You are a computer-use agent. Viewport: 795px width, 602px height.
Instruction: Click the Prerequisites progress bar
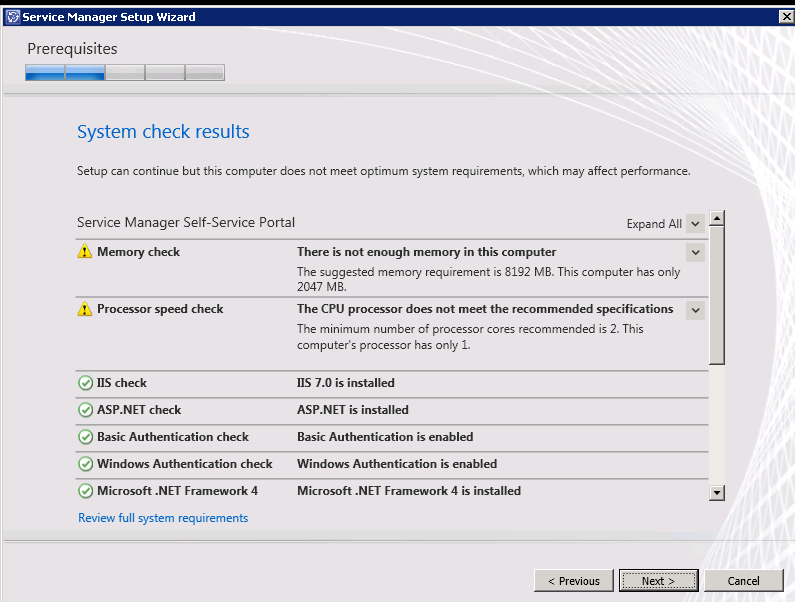click(x=125, y=73)
